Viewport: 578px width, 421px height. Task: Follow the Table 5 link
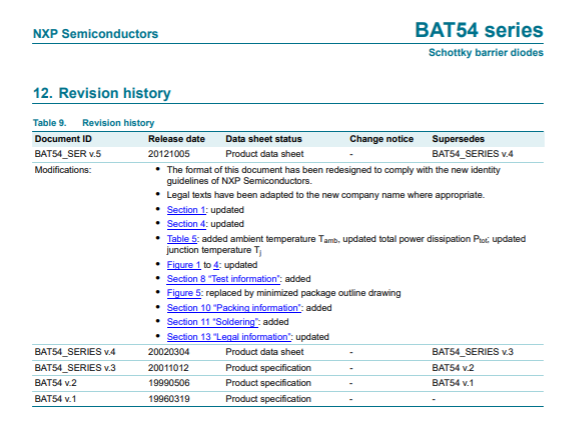pos(182,239)
